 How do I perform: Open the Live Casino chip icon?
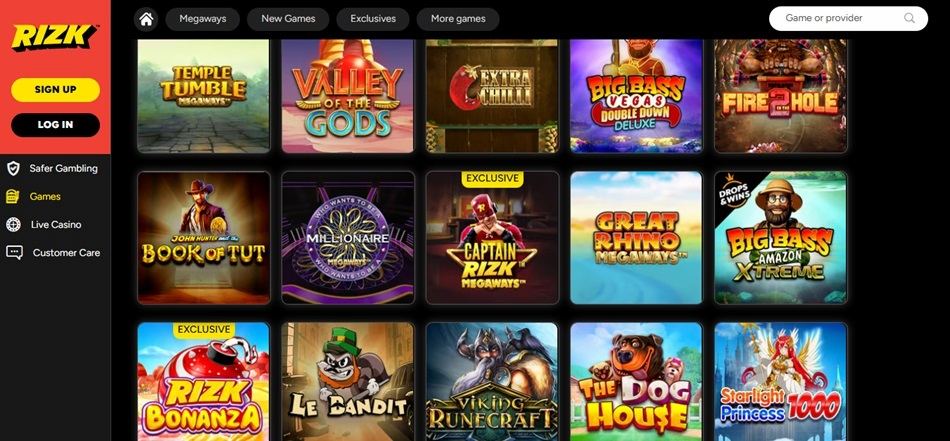coord(13,225)
